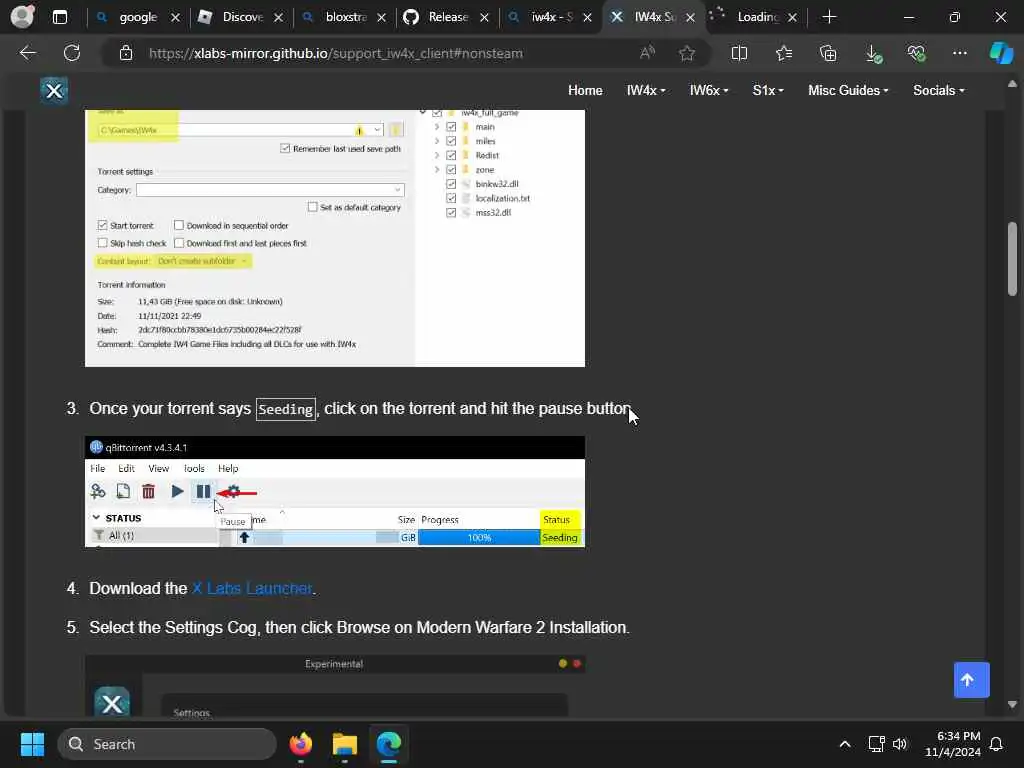Refresh the current page
The image size is (1024, 768).
coord(72,53)
